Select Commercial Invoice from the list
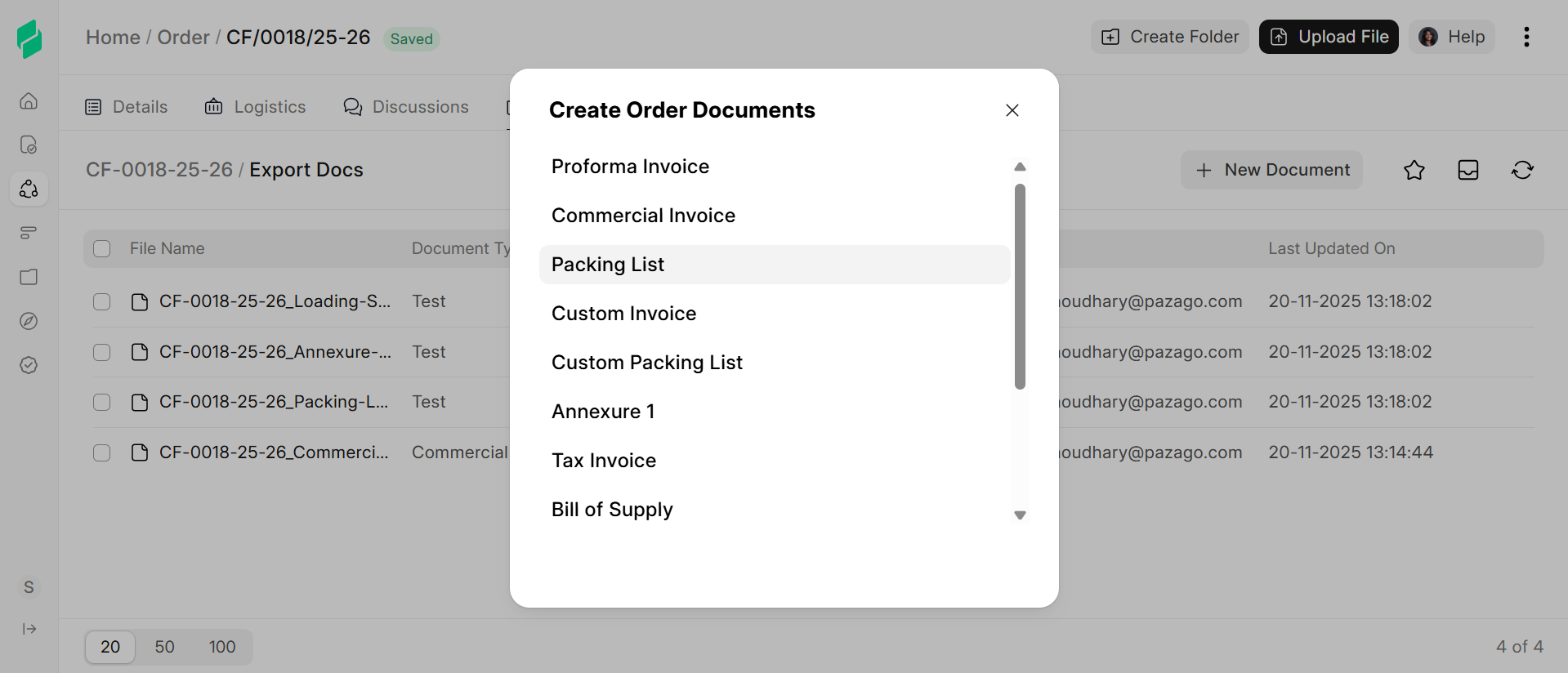 coord(775,216)
